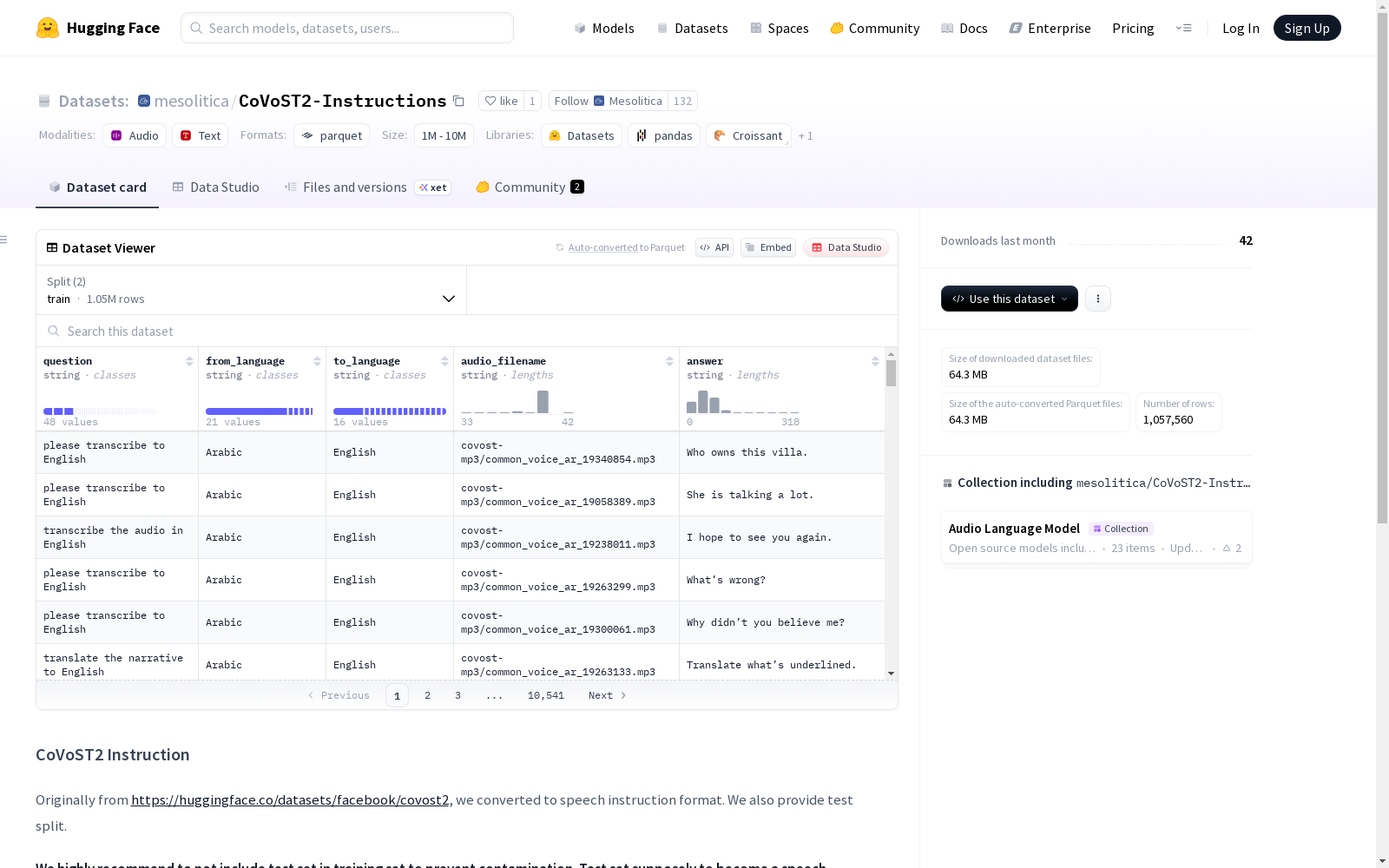Open the Community tab with 2 discussions

(x=530, y=187)
